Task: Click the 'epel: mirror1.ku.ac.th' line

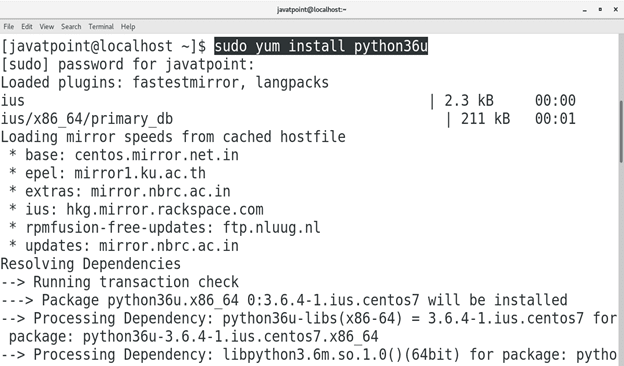Action: pyautogui.click(x=107, y=173)
